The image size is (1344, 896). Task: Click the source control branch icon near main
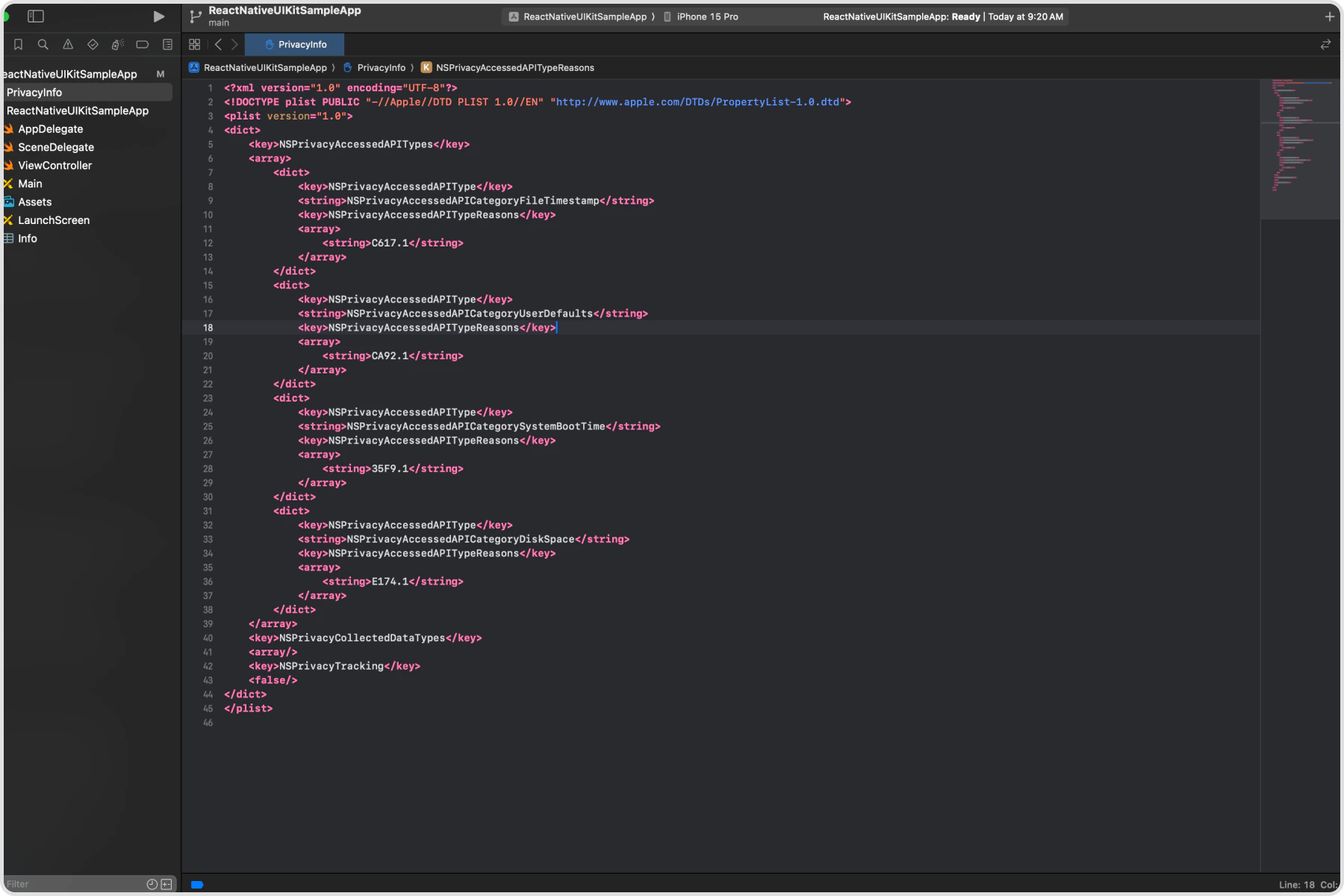click(195, 16)
